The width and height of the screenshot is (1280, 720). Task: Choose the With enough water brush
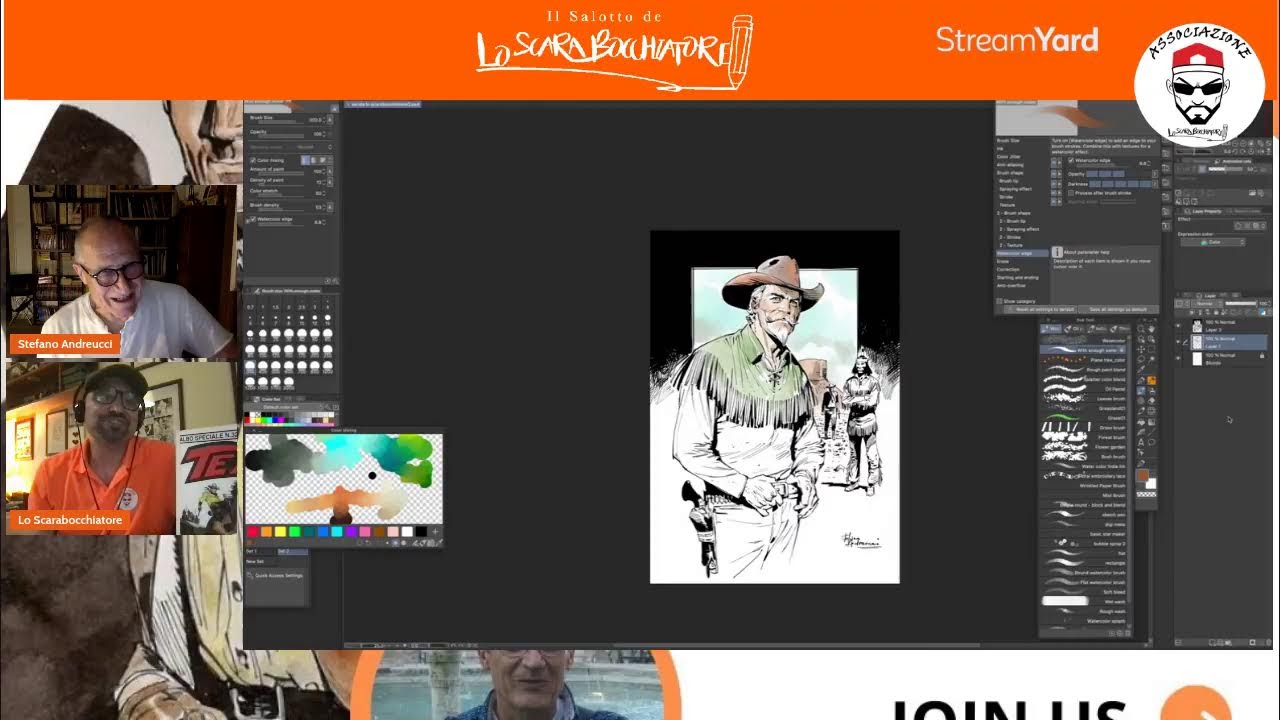1083,350
